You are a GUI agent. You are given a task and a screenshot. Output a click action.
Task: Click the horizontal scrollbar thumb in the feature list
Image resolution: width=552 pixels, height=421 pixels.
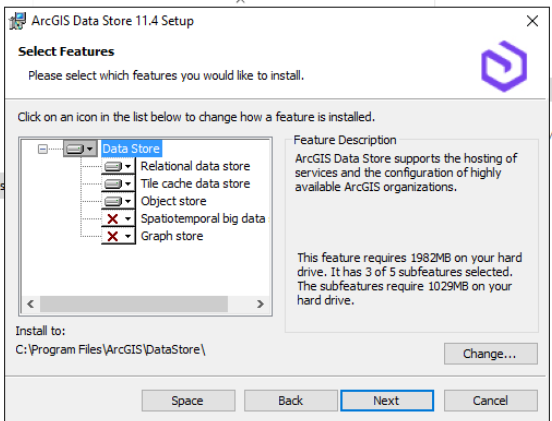[134, 304]
